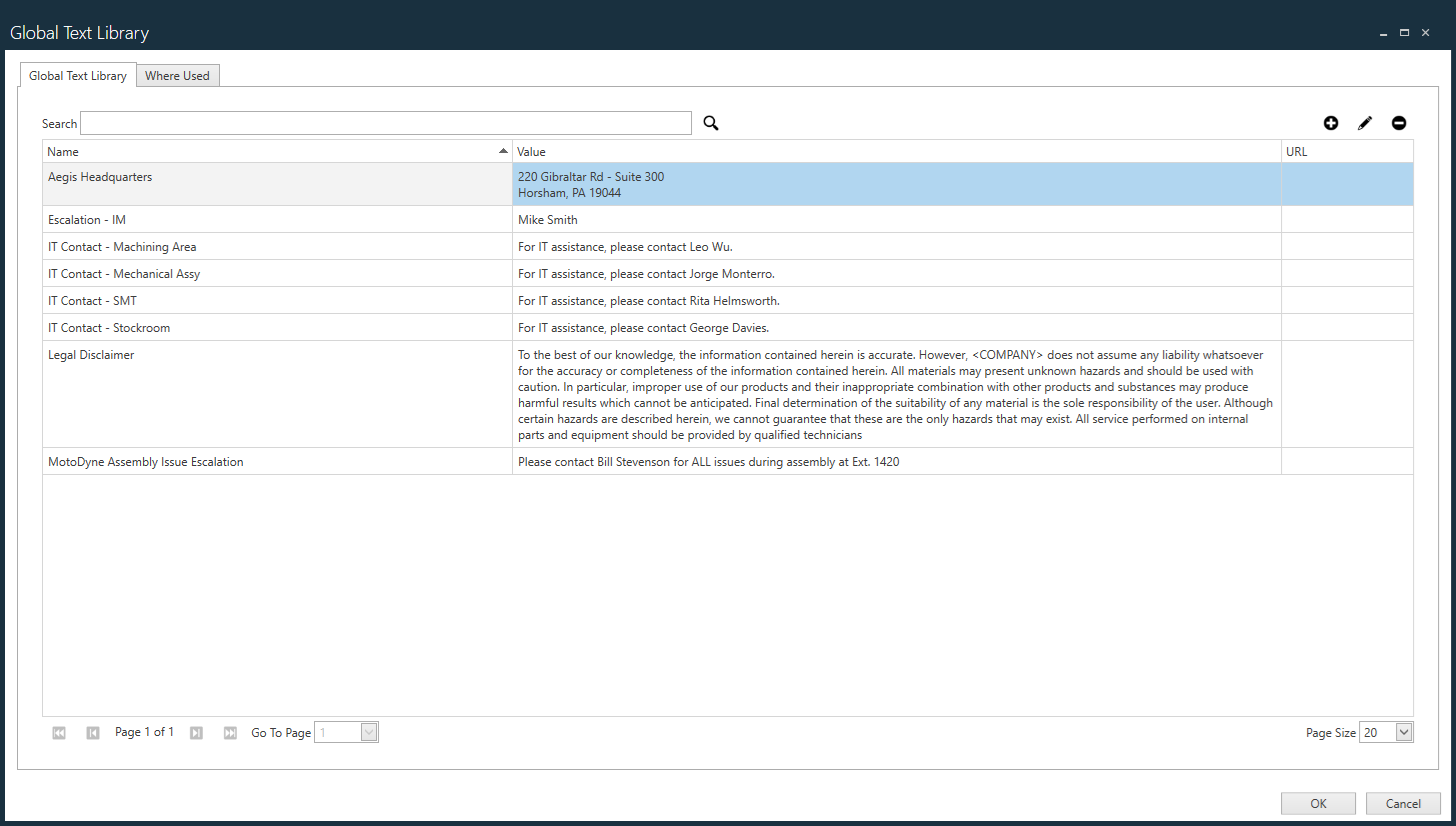Image resolution: width=1456 pixels, height=826 pixels.
Task: Click inside the Search field
Action: point(385,122)
